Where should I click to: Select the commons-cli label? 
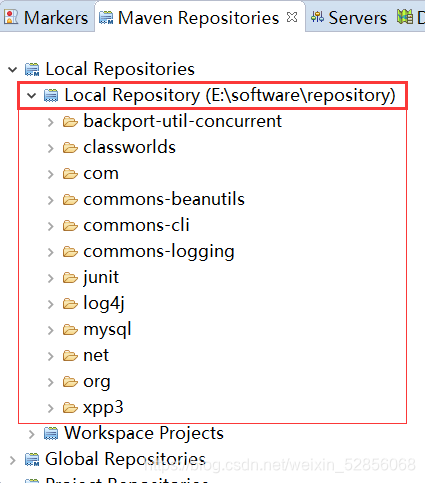136,225
